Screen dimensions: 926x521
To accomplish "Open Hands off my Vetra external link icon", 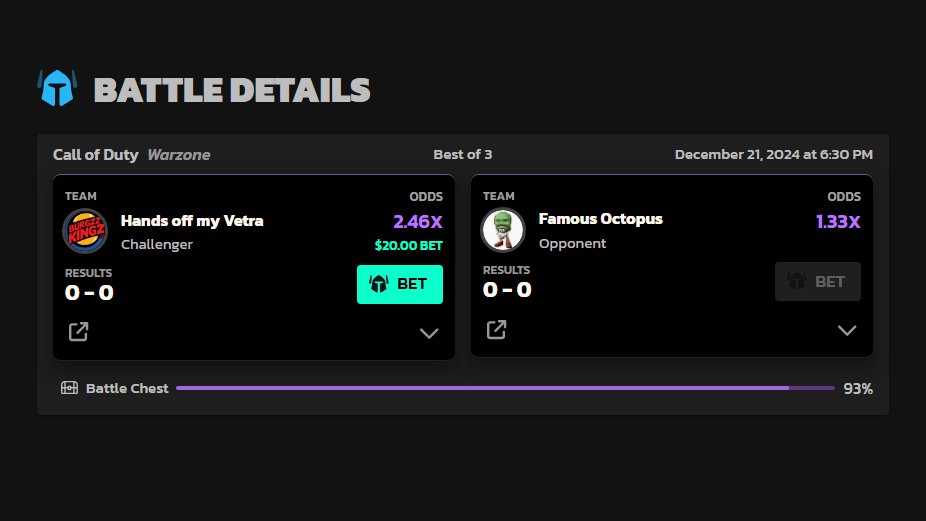I will [79, 331].
